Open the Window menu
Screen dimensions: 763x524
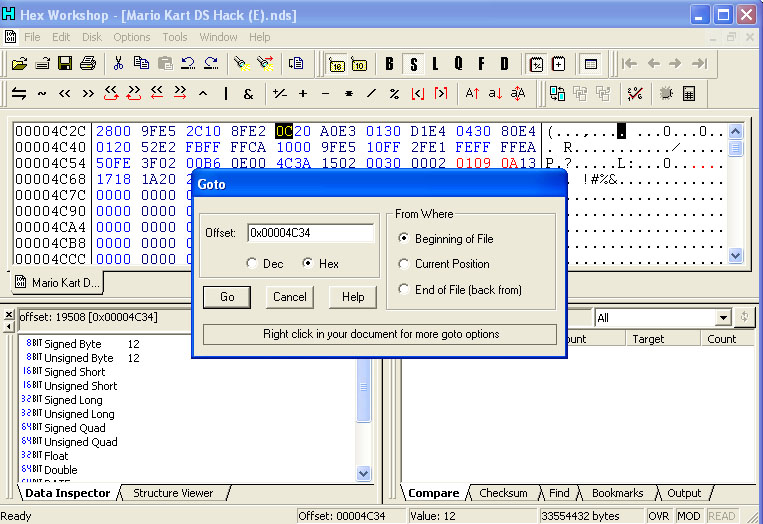pos(218,37)
